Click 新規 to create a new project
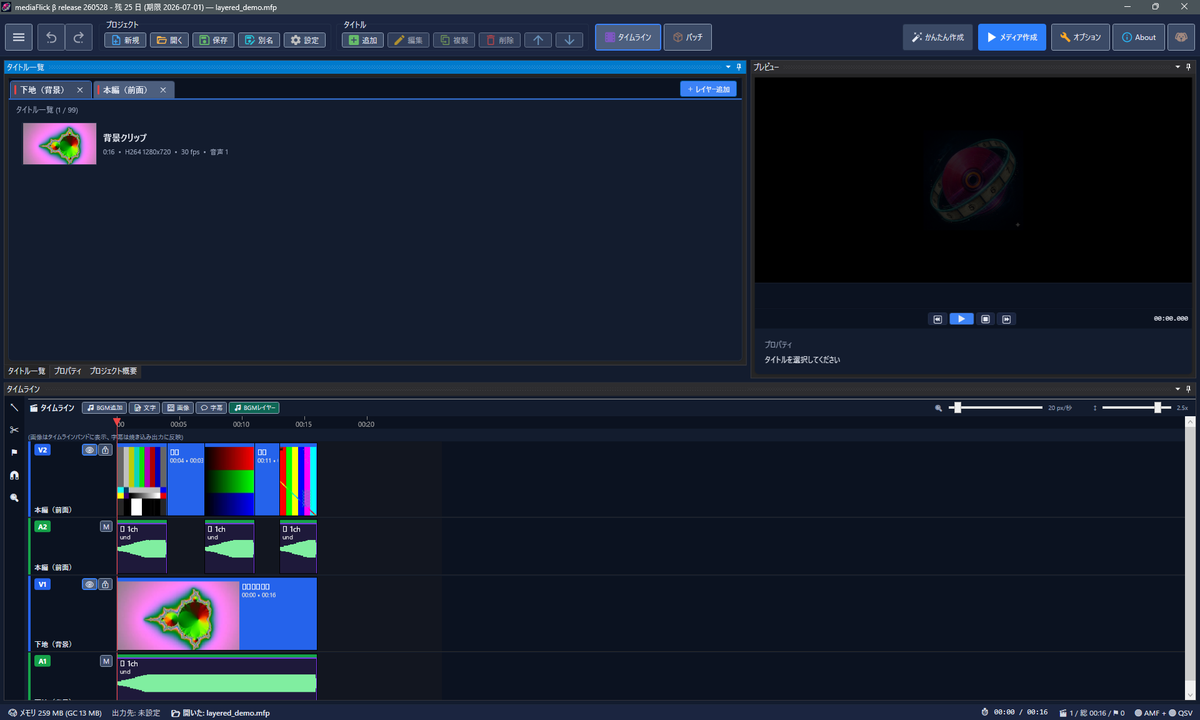The image size is (1200, 720). [x=125, y=40]
